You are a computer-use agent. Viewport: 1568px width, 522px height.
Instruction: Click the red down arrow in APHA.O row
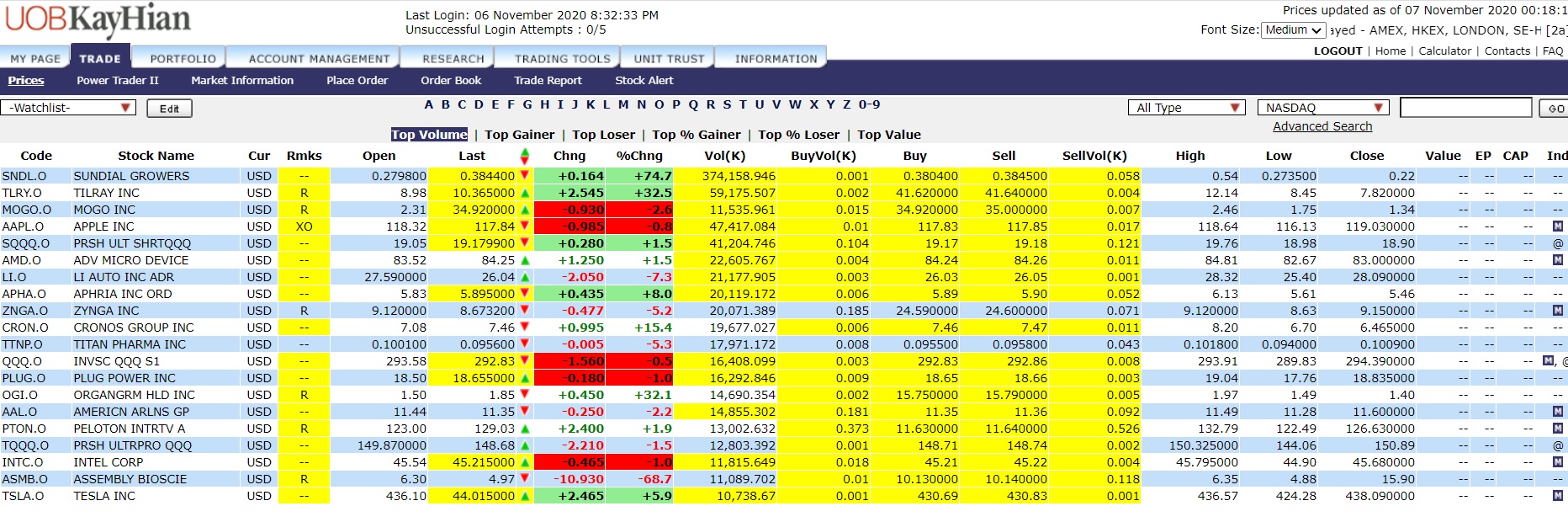coord(525,294)
